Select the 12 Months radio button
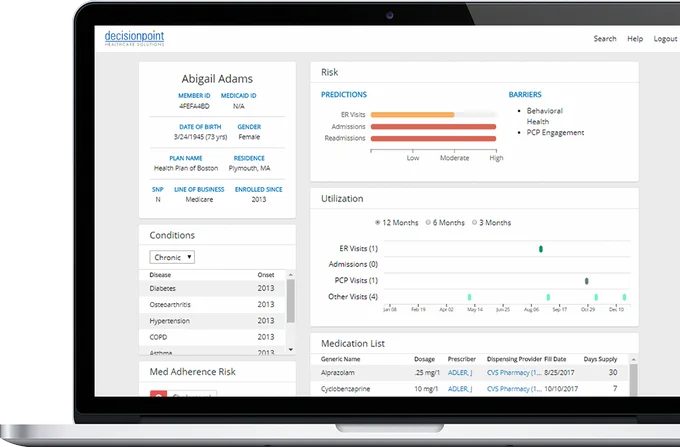Image resolution: width=680 pixels, height=447 pixels. tap(377, 222)
